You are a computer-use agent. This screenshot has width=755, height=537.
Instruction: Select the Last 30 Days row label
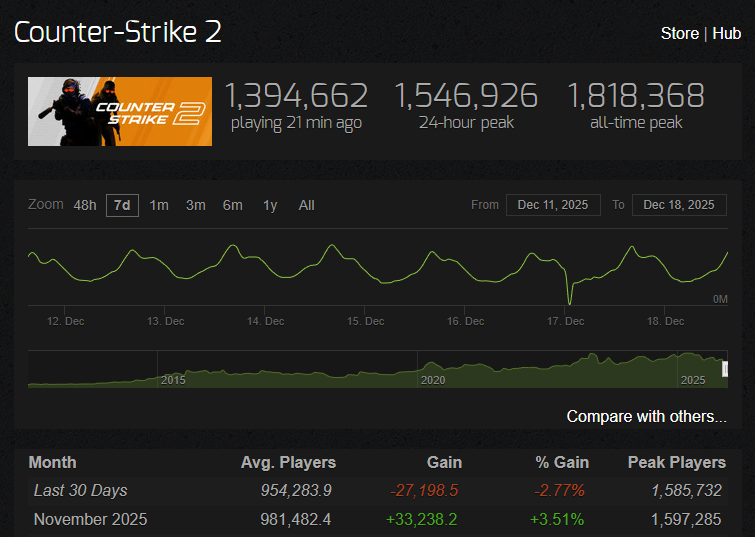click(x=80, y=491)
